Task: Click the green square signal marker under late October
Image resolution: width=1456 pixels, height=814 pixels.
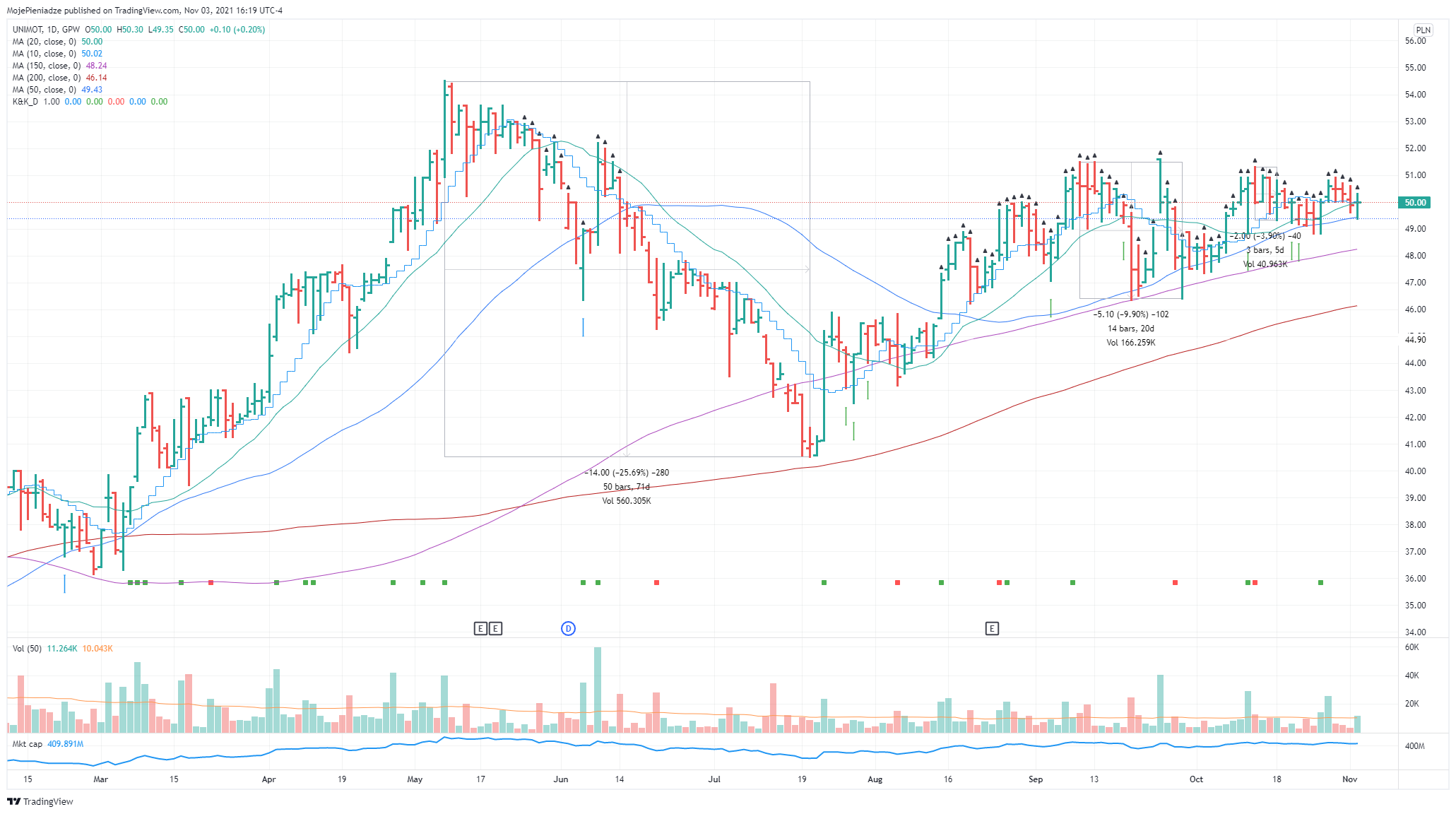Action: [x=1320, y=582]
